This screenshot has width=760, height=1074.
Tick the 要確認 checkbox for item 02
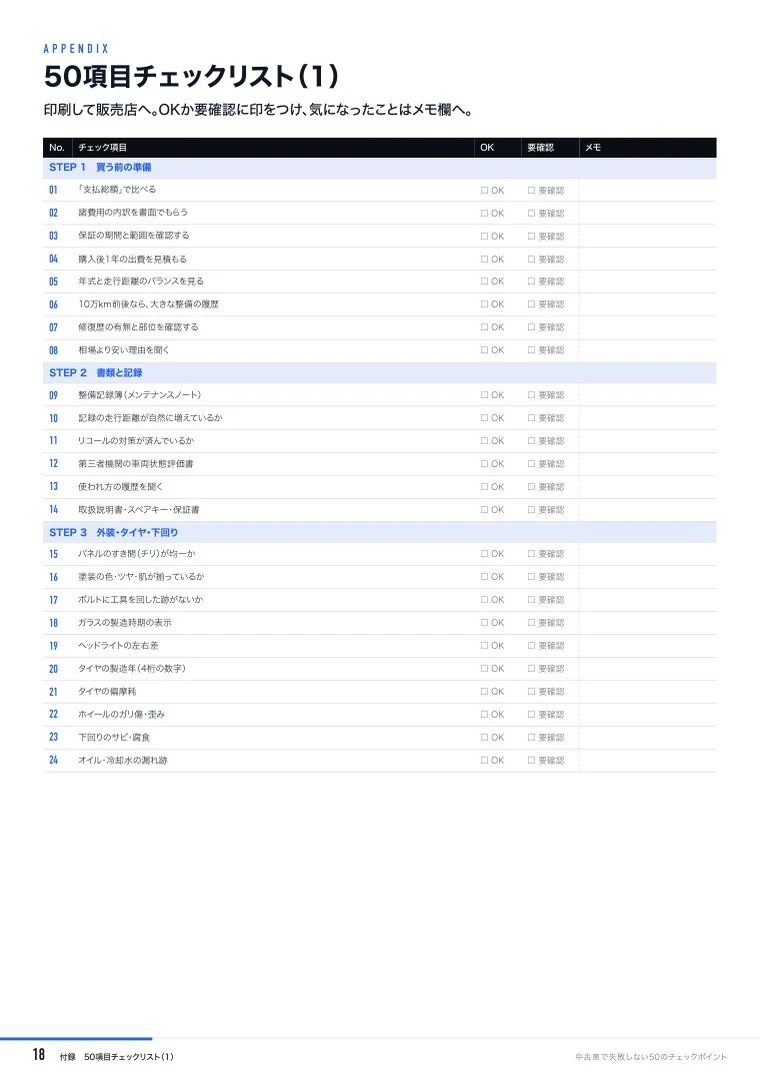pyautogui.click(x=531, y=214)
